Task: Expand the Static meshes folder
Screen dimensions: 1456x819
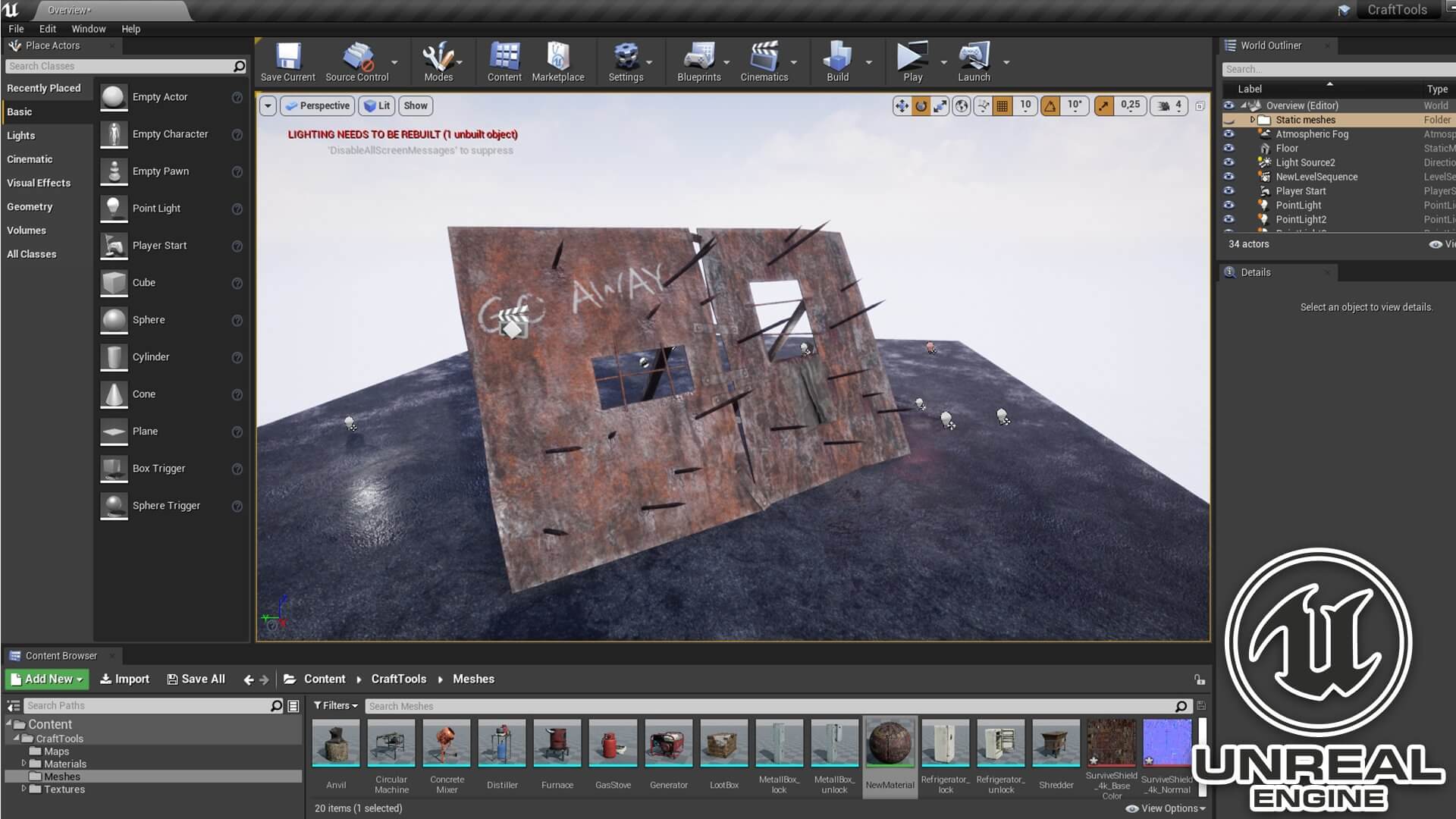Action: coord(1252,120)
